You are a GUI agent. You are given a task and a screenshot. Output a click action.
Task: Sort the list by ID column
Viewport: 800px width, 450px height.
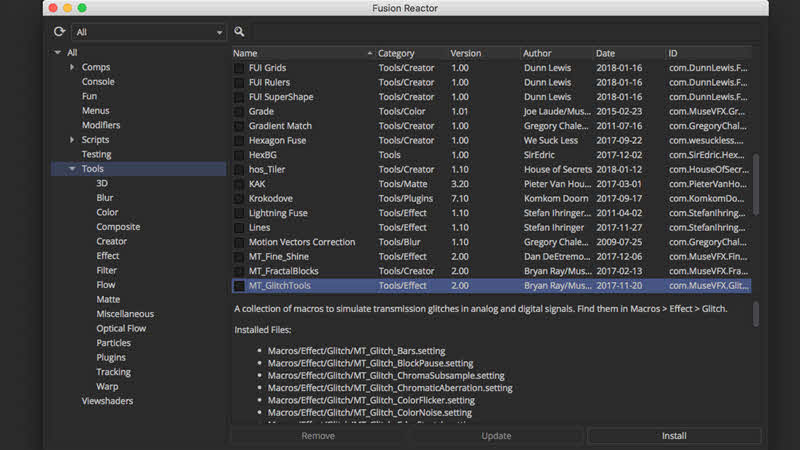tap(709, 53)
